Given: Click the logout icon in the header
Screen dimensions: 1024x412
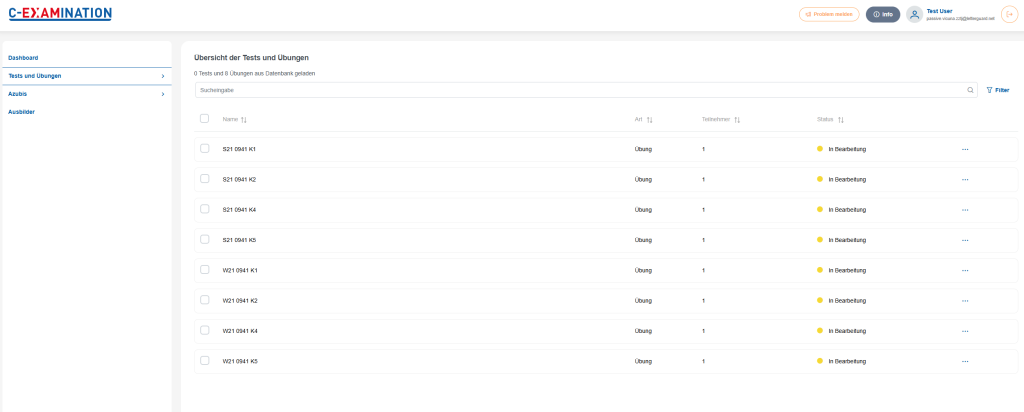Looking at the screenshot, I should [x=1008, y=14].
